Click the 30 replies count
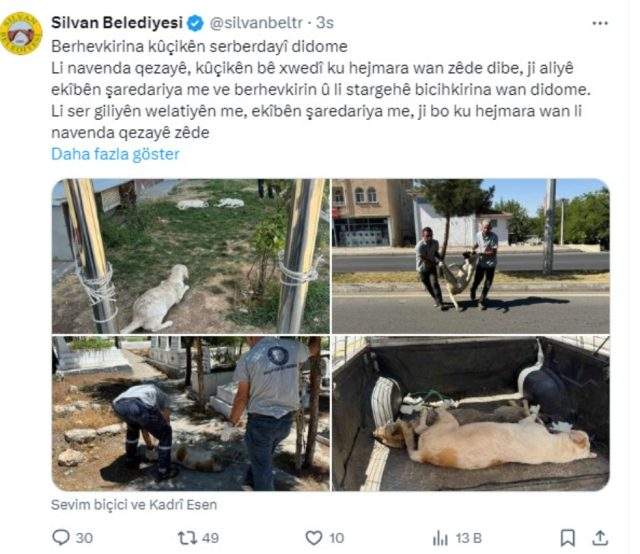Screen dimensions: 640x554 [x=84, y=538]
